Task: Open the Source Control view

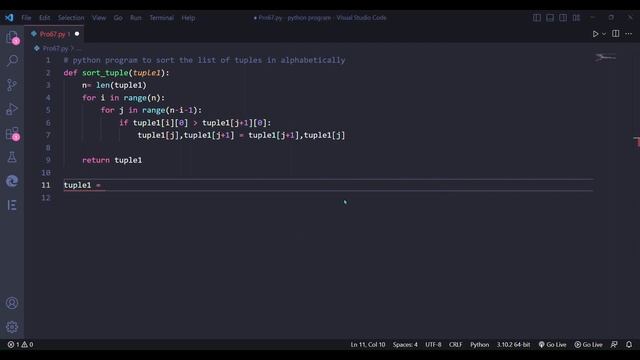Action: (12, 85)
